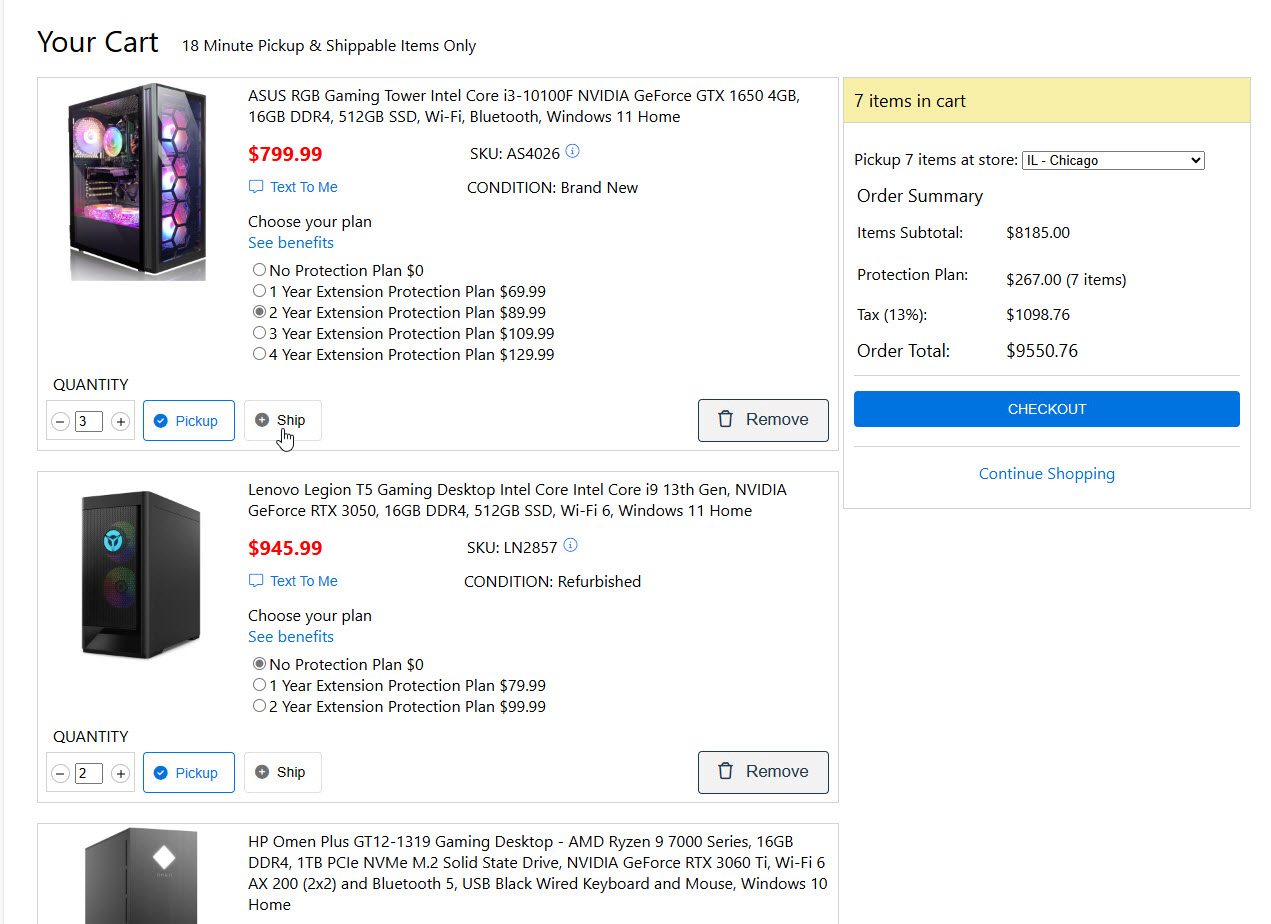
Task: Click Text To Me for the ASUS tower
Action: [293, 187]
